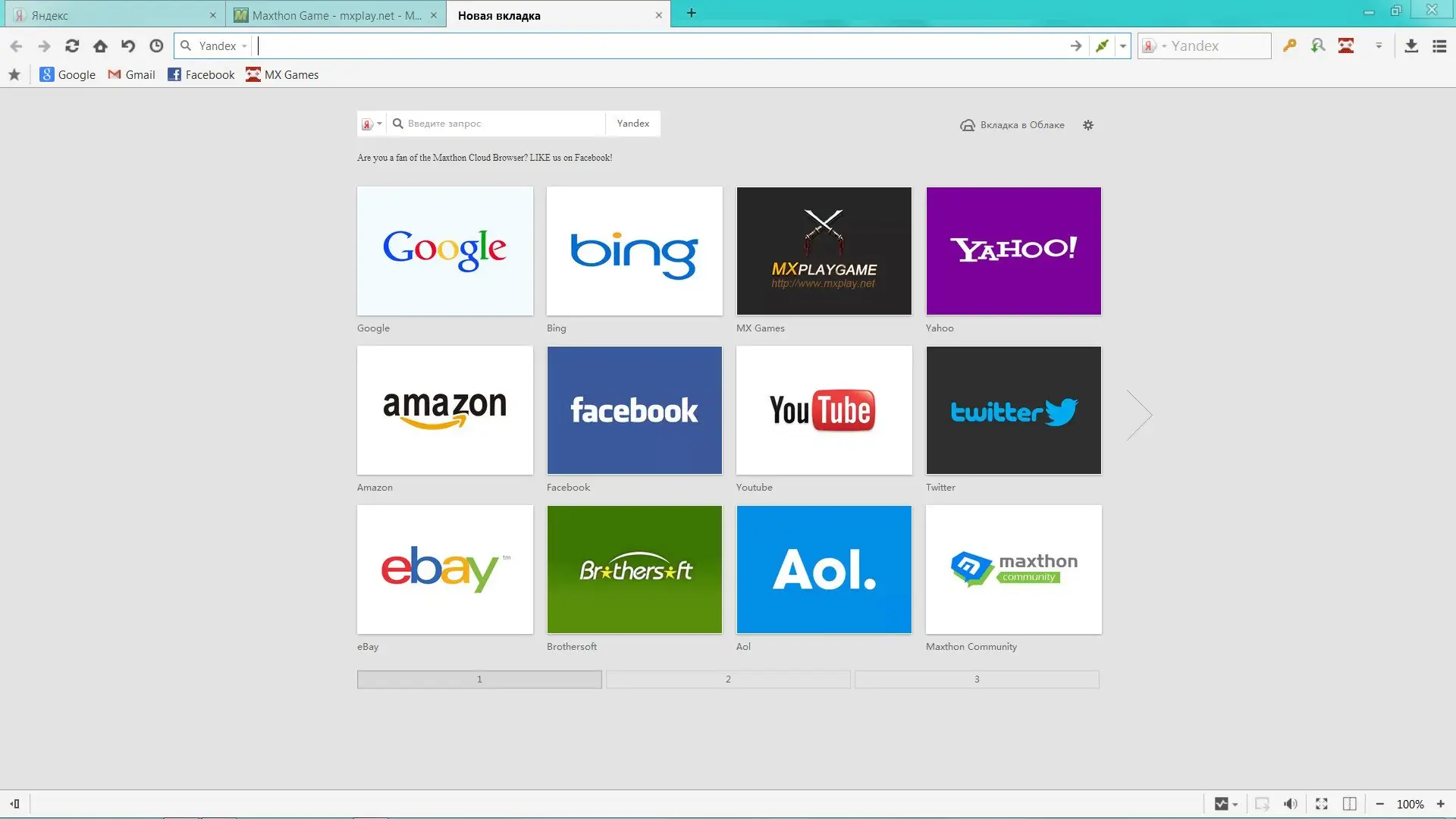Increase zoom with plus button
This screenshot has width=1456, height=819.
[x=1441, y=804]
